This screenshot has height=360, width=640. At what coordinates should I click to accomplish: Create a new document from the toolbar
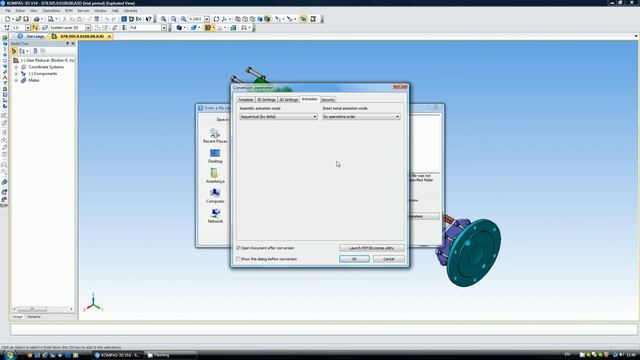coord(7,19)
